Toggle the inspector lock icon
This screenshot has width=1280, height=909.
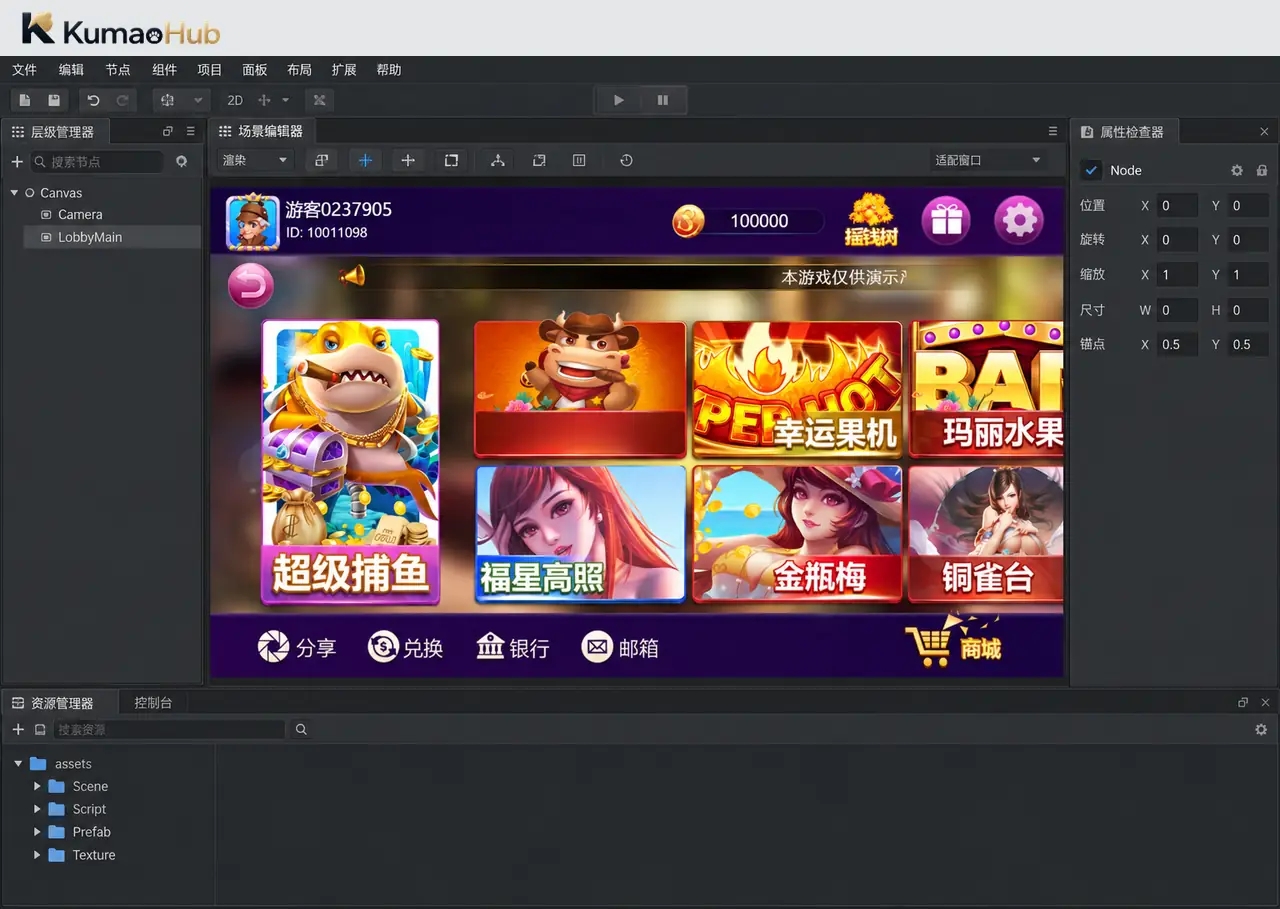[x=1262, y=170]
